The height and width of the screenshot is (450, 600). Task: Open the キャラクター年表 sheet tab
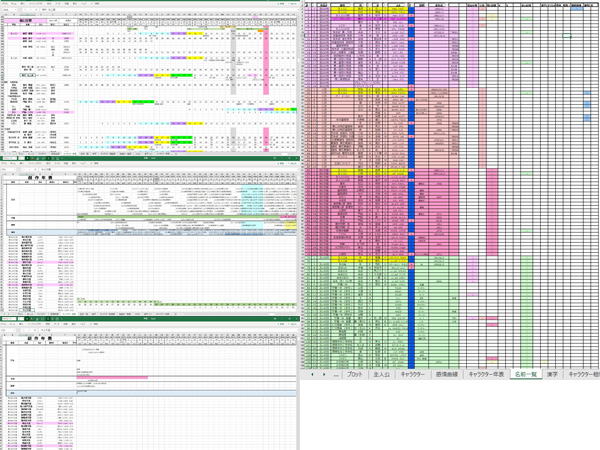(485, 373)
